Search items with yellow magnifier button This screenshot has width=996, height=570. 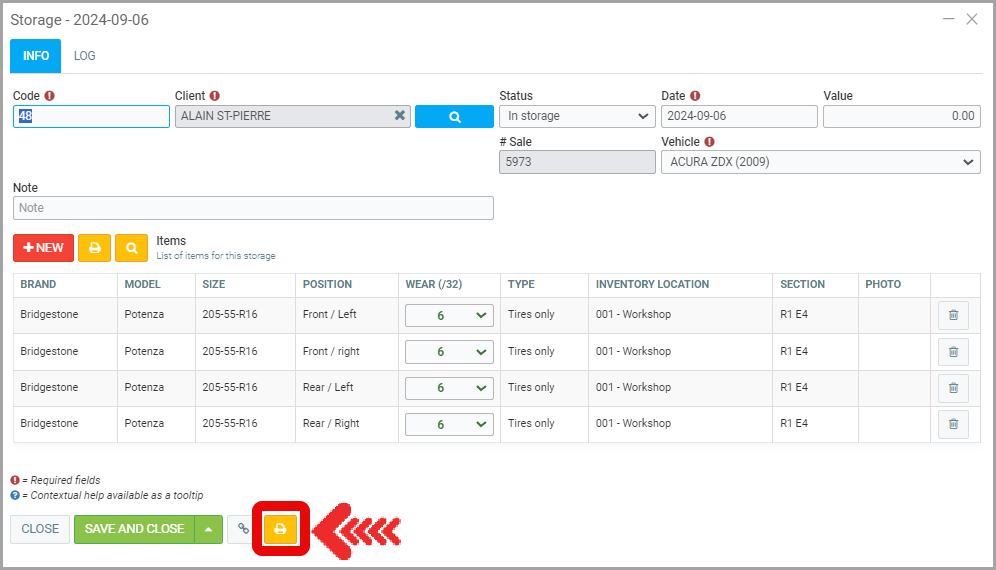(131, 248)
